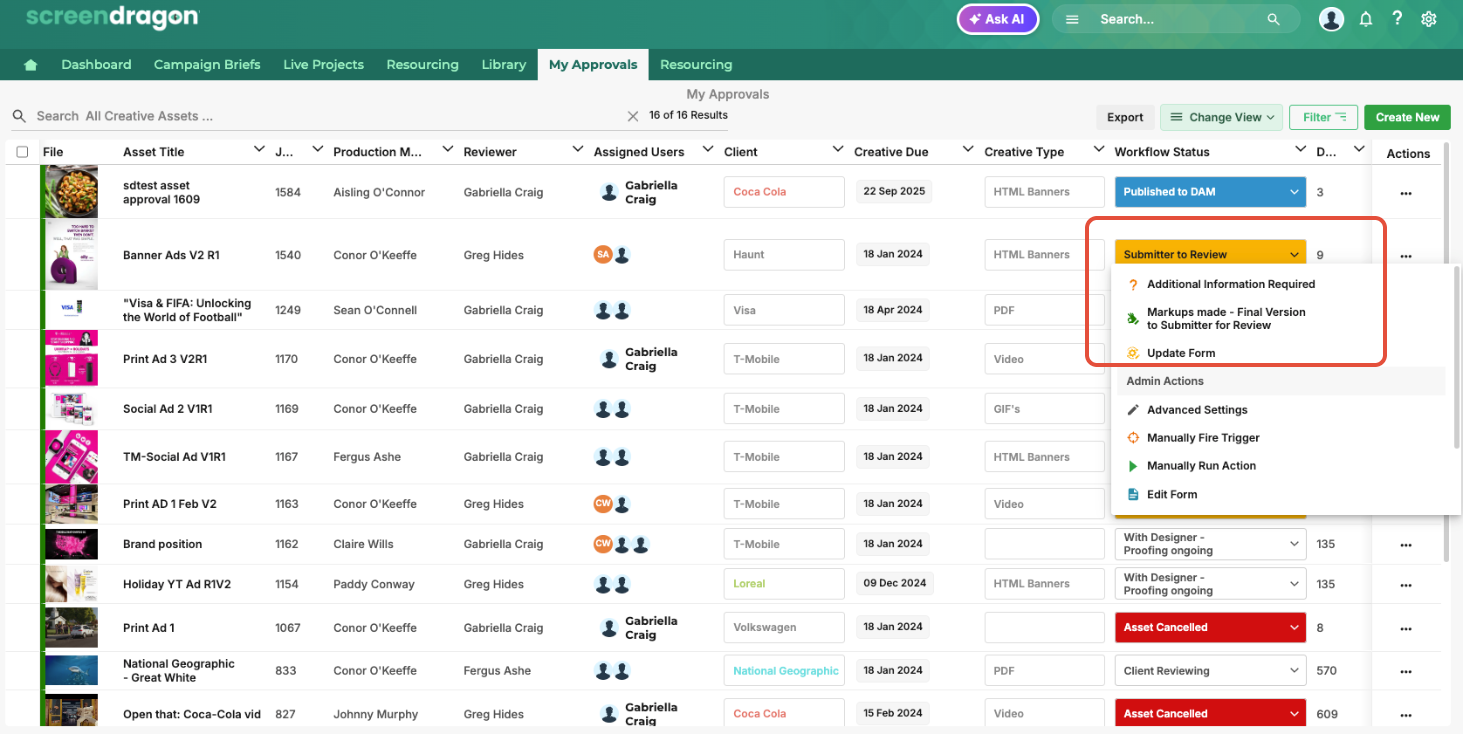1463x734 pixels.
Task: Open the user profile avatar
Action: pyautogui.click(x=1331, y=19)
